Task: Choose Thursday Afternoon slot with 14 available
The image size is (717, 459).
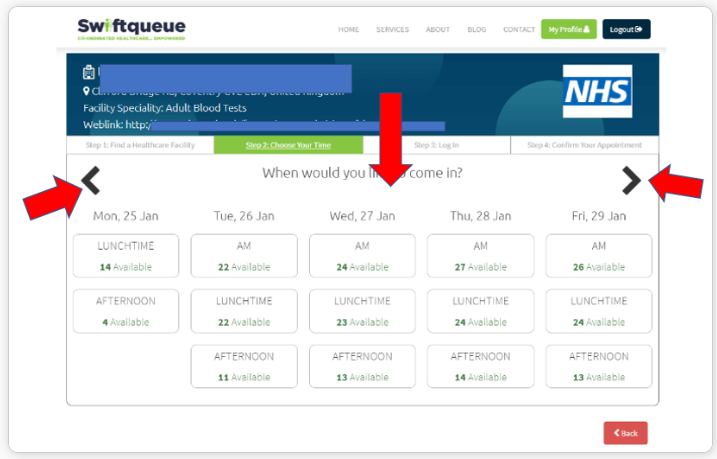Action: 481,366
